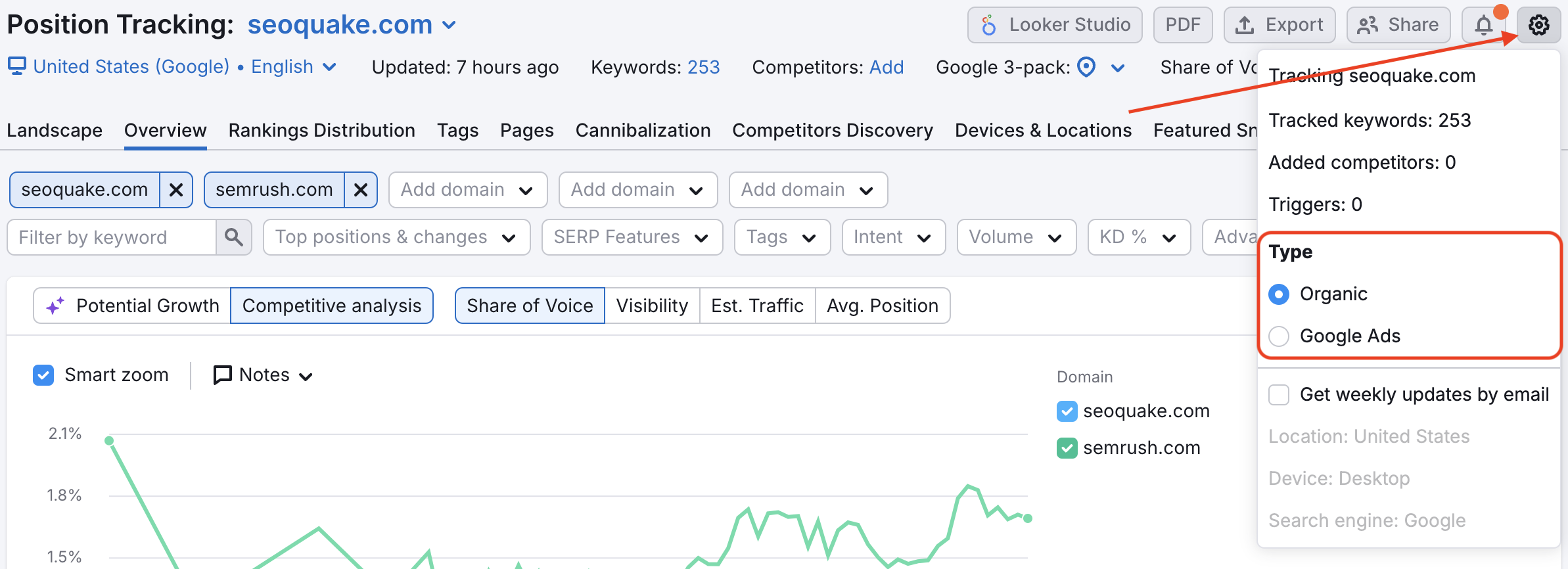Click the Looker Studio button
This screenshot has height=569, width=1568.
[1055, 25]
